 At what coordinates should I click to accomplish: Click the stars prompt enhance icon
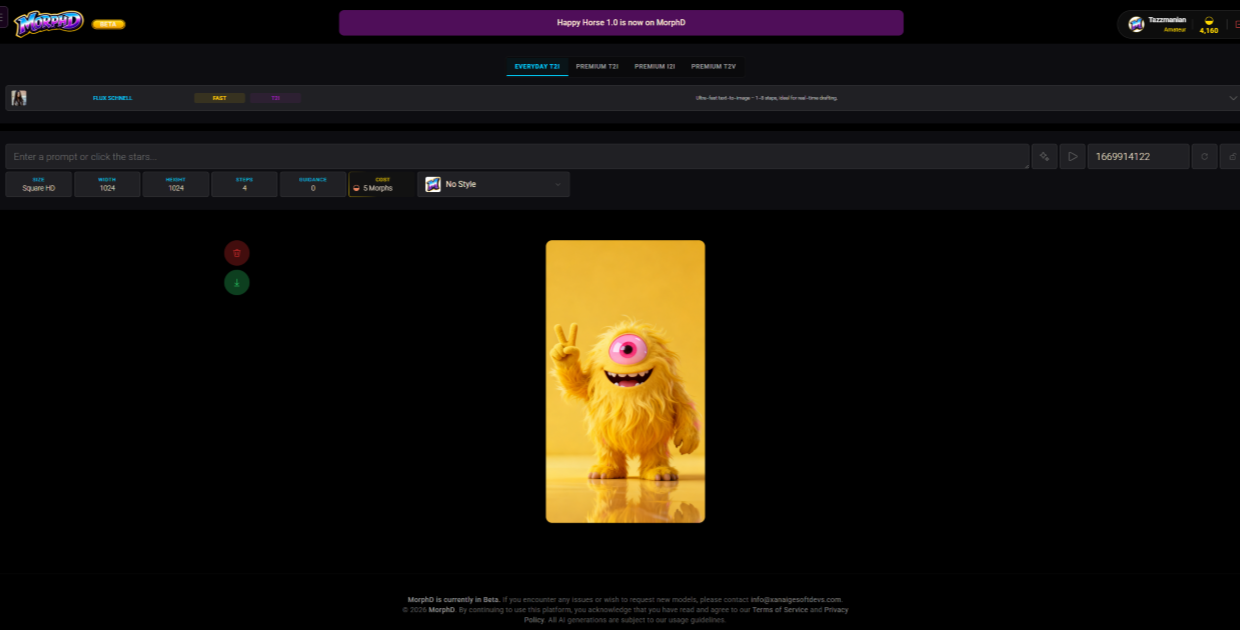[x=1044, y=156]
